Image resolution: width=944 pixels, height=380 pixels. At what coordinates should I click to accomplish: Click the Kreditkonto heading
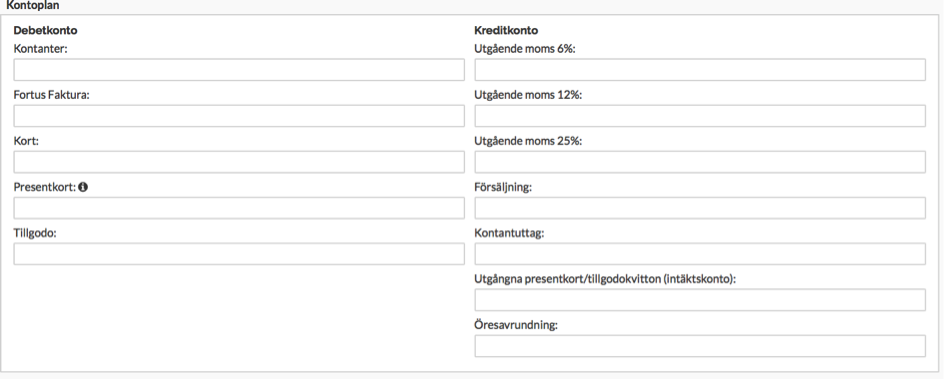point(506,30)
